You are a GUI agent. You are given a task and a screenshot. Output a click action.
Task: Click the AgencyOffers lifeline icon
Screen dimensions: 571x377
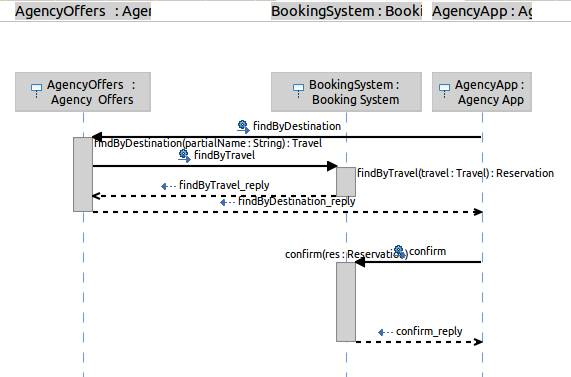pyautogui.click(x=36, y=91)
